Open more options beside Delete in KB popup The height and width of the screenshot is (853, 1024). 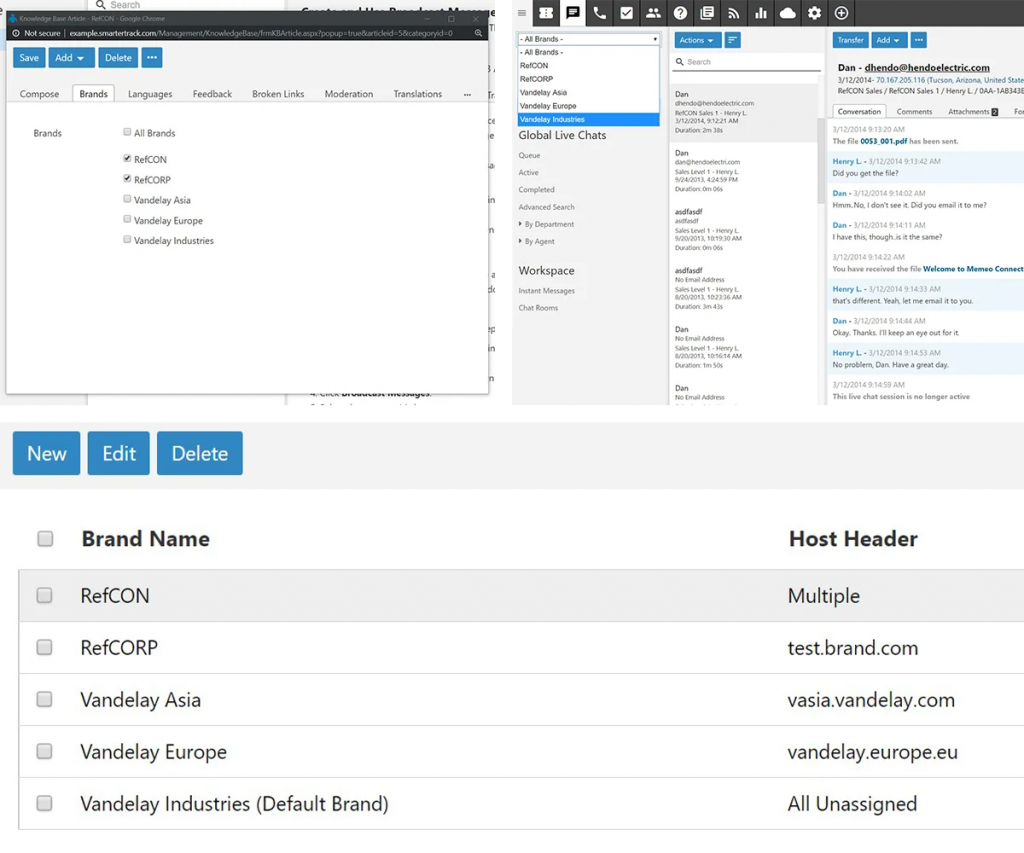(152, 57)
